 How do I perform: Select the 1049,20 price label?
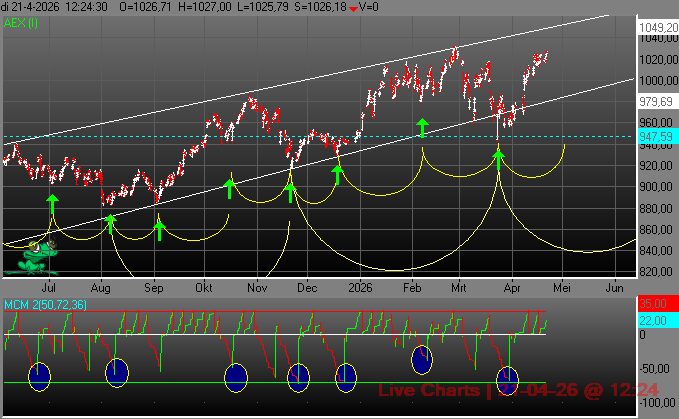656,27
